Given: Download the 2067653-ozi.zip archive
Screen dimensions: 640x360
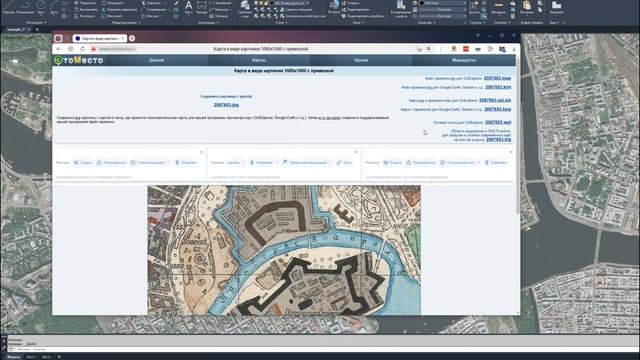Looking at the screenshot, I should pyautogui.click(x=495, y=100).
